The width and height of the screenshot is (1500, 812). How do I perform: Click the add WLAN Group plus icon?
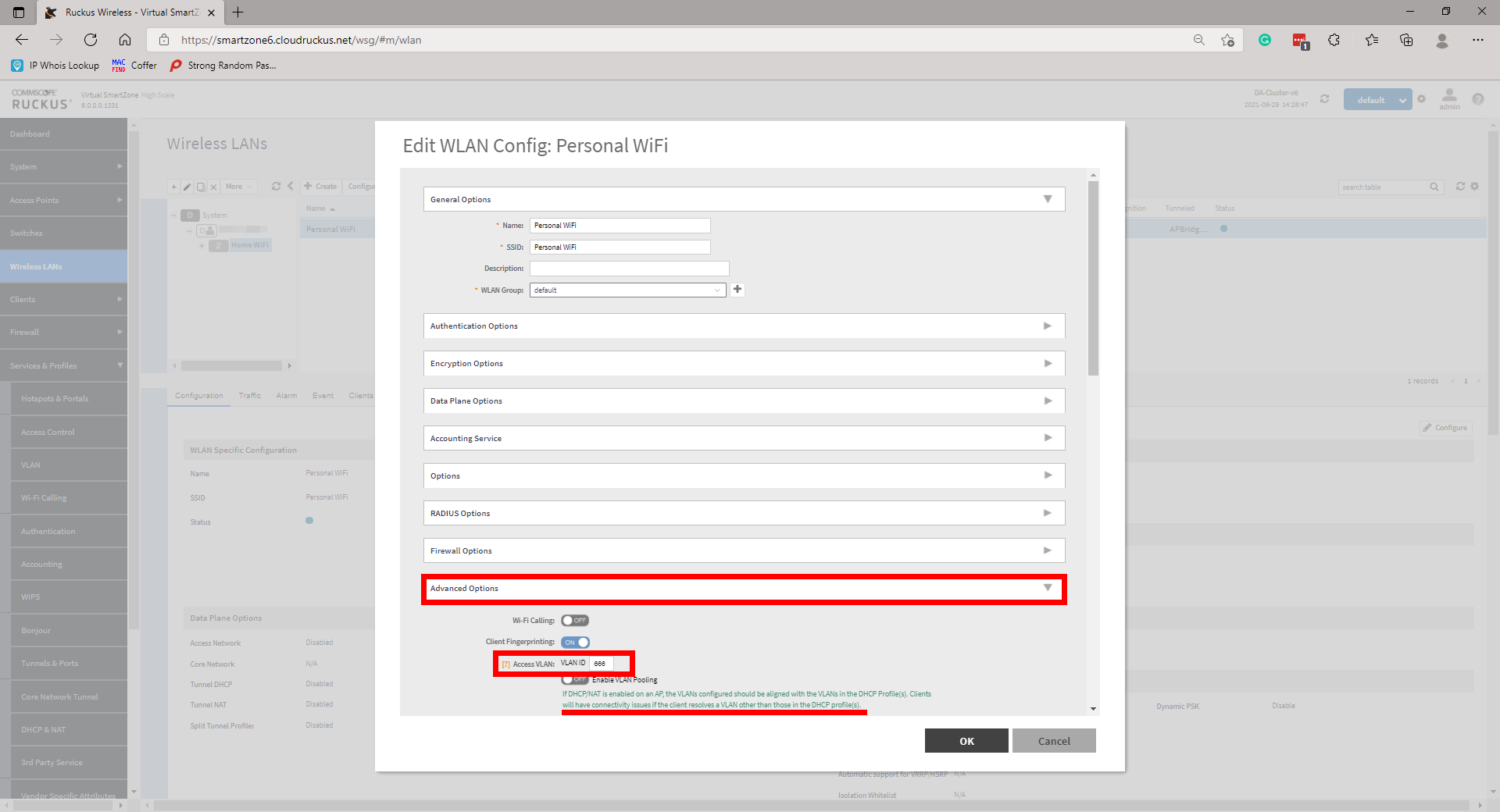tap(737, 290)
